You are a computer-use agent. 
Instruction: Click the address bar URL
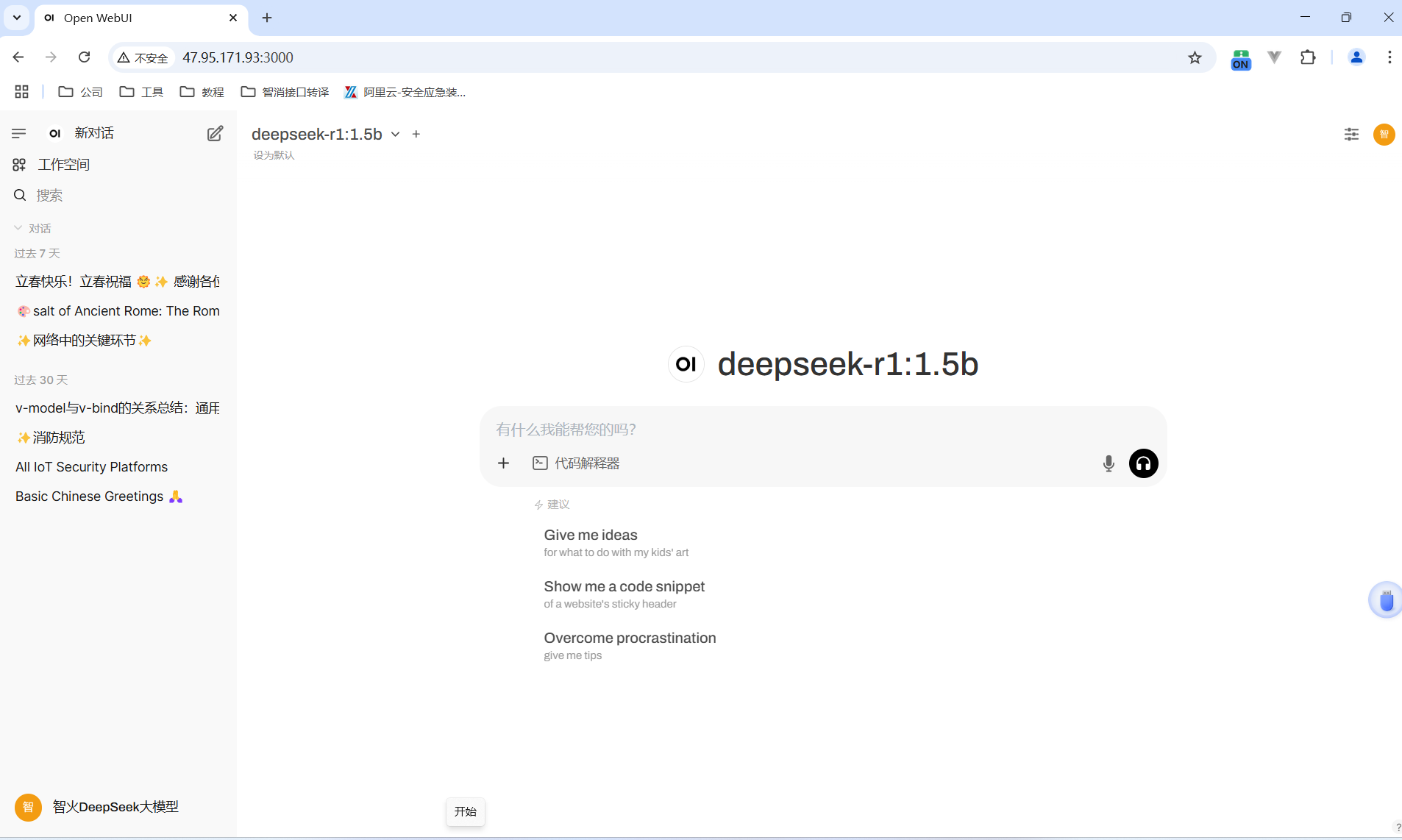click(x=238, y=57)
